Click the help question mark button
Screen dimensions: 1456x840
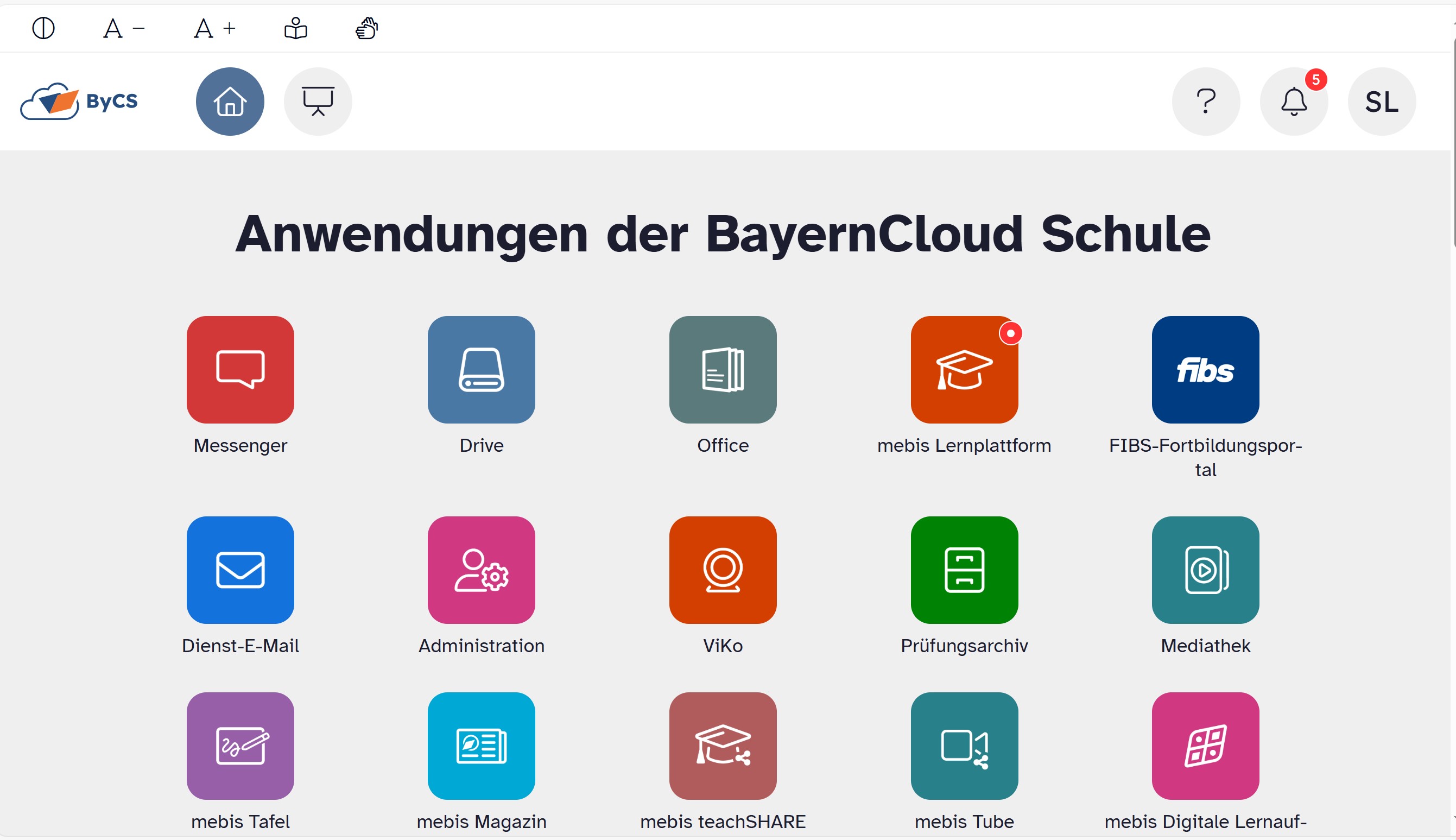coord(1205,102)
